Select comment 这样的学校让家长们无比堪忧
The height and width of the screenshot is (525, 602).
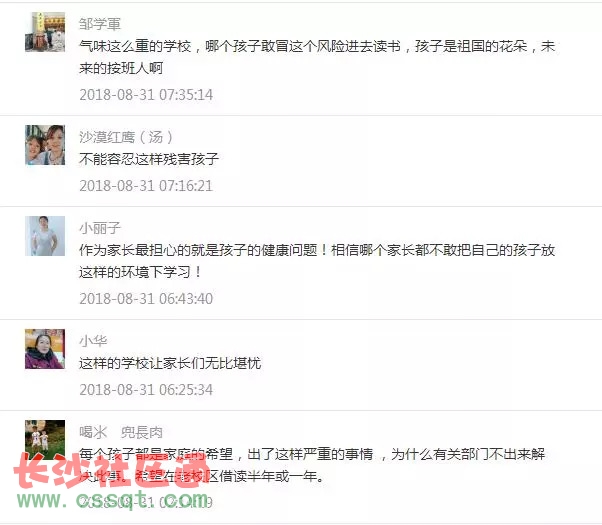[x=170, y=363]
